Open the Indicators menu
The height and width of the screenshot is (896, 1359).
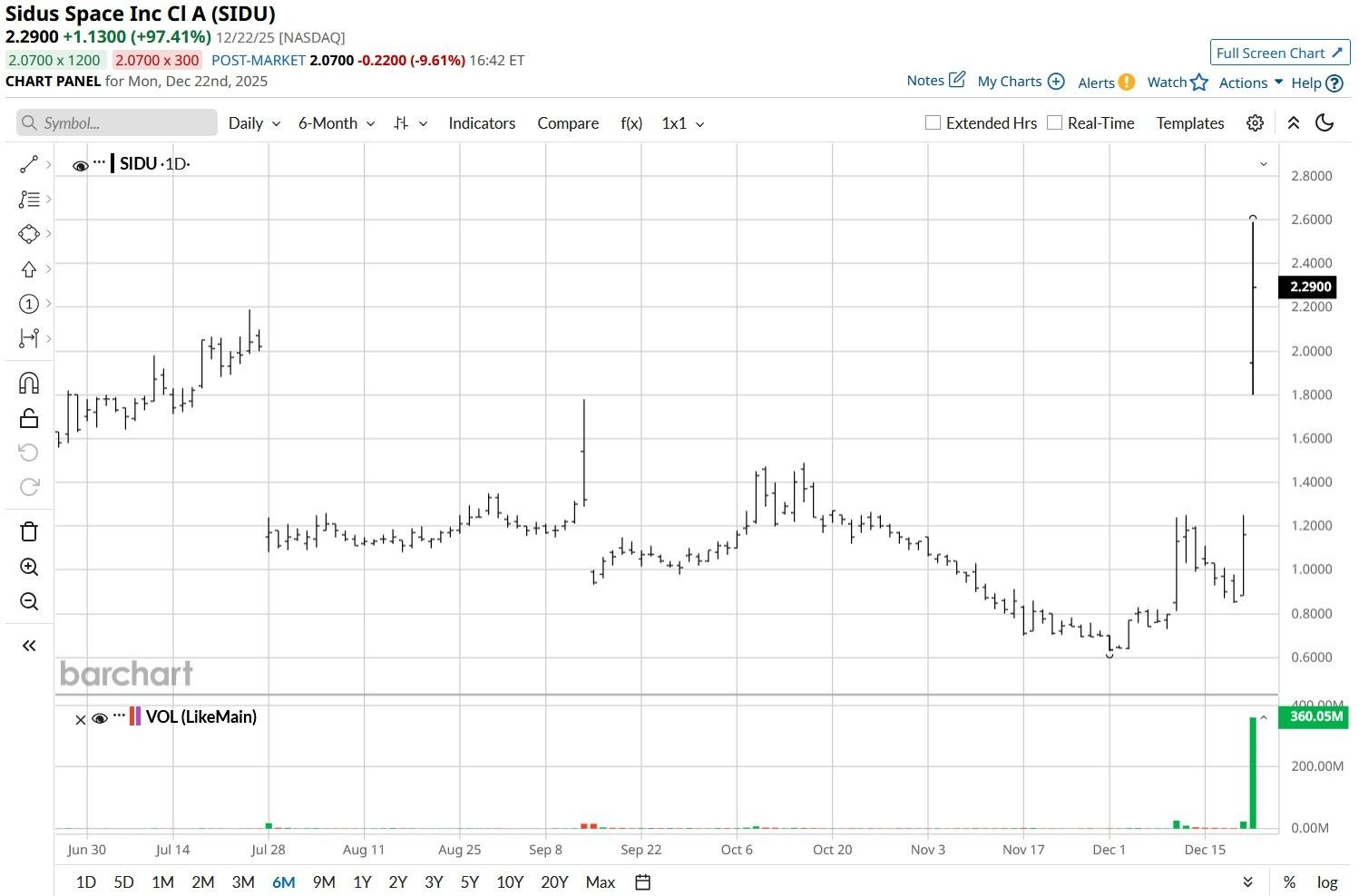click(482, 123)
